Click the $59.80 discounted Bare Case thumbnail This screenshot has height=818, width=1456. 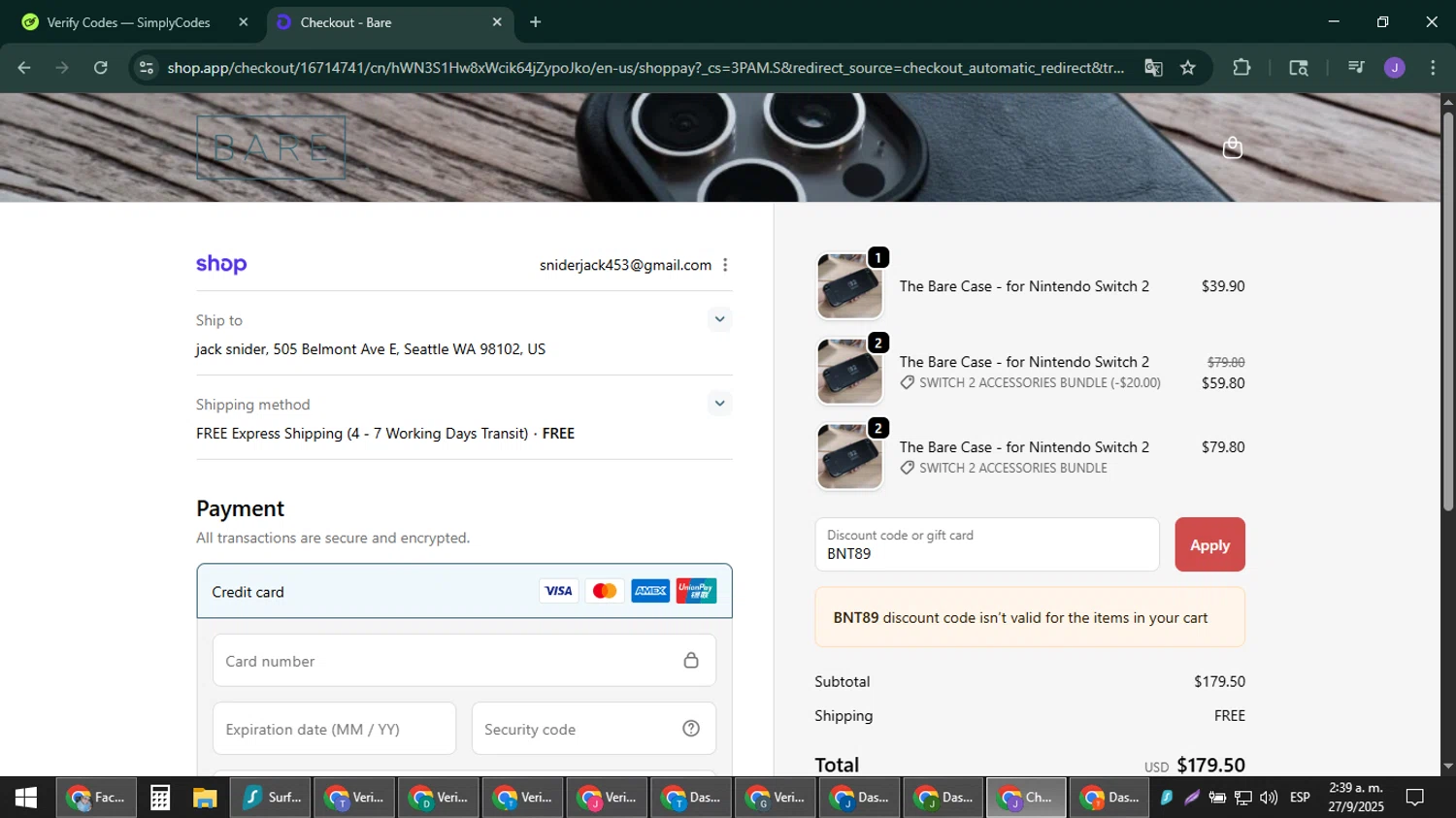(849, 371)
